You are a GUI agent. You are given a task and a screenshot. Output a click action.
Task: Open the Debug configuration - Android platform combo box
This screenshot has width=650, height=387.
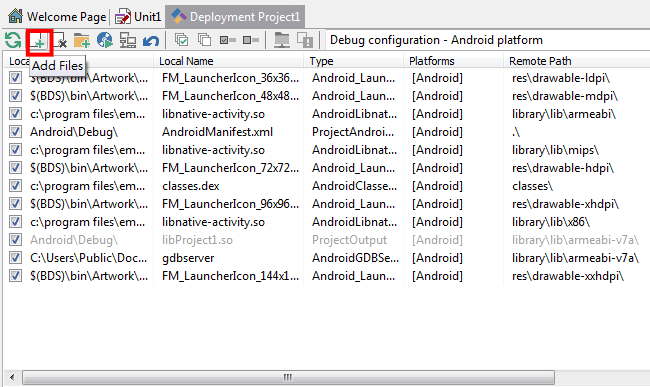(488, 40)
